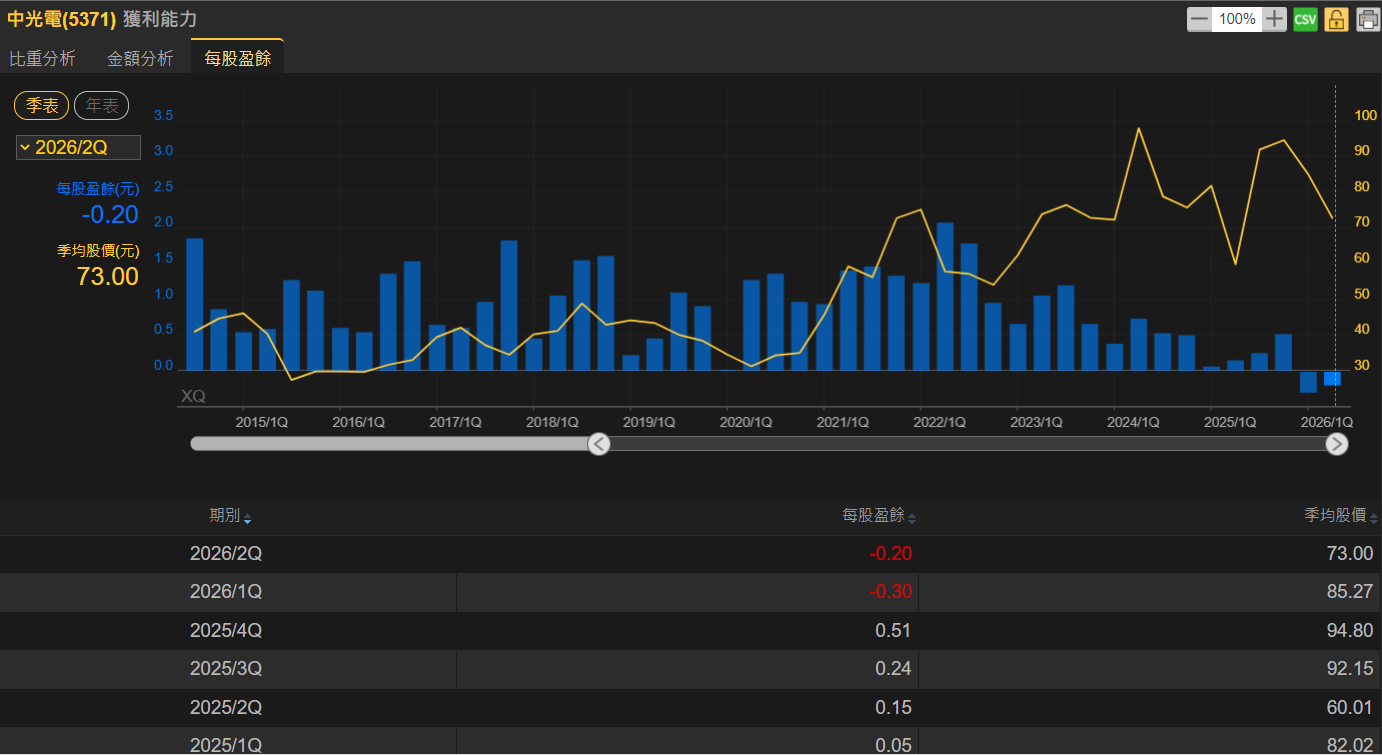1382x755 pixels.
Task: Sort by 期別 column sort icon
Action: (x=248, y=518)
